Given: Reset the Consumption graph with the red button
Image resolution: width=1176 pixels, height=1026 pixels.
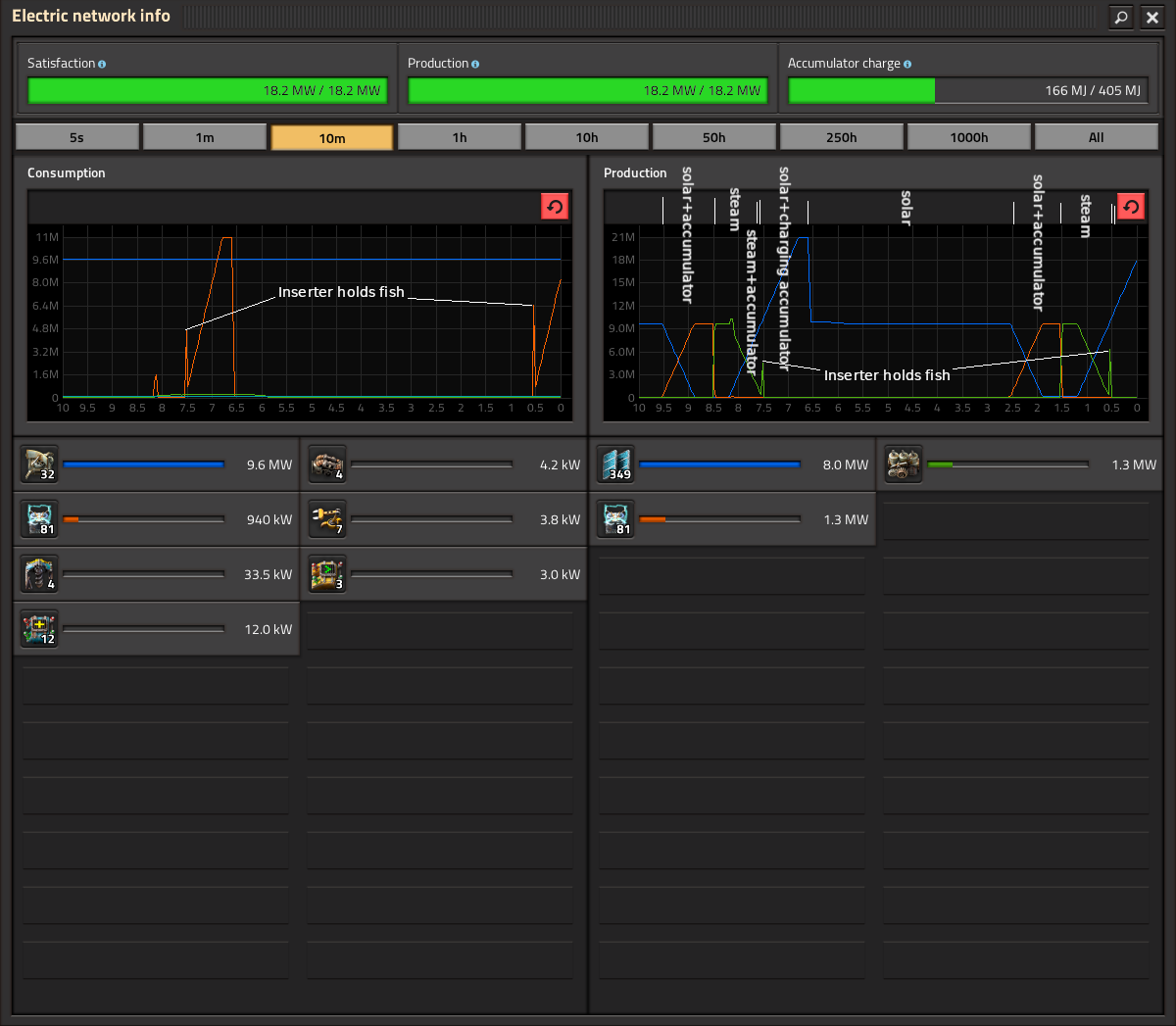Looking at the screenshot, I should [555, 206].
